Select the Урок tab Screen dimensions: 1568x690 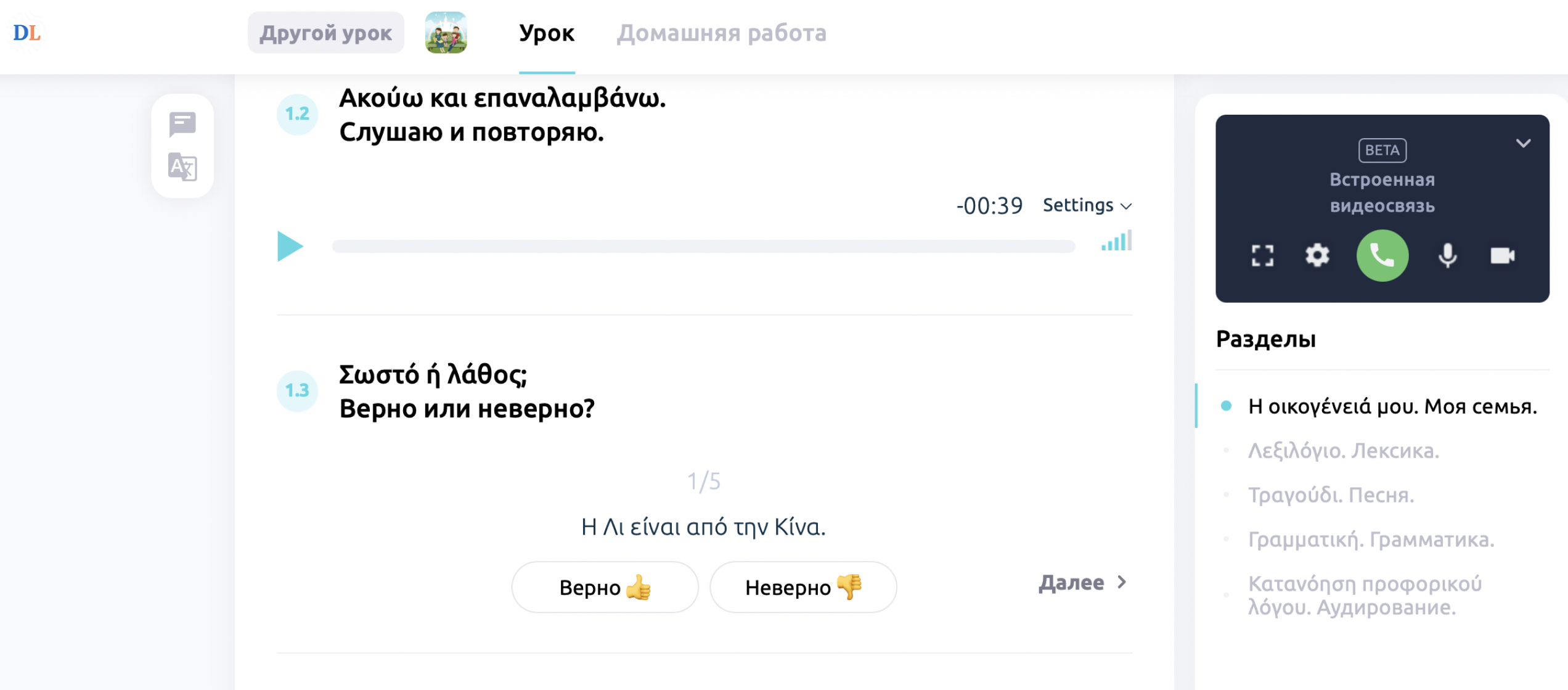pos(547,33)
